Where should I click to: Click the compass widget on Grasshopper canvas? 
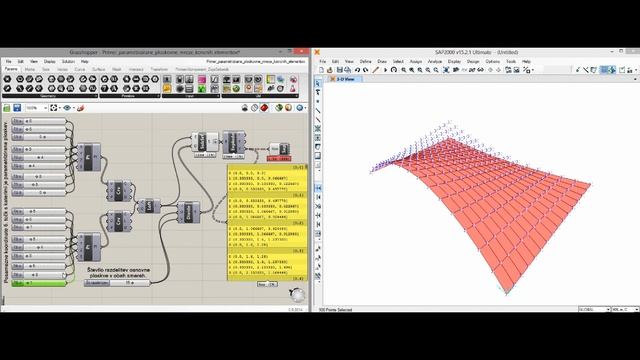point(297,294)
